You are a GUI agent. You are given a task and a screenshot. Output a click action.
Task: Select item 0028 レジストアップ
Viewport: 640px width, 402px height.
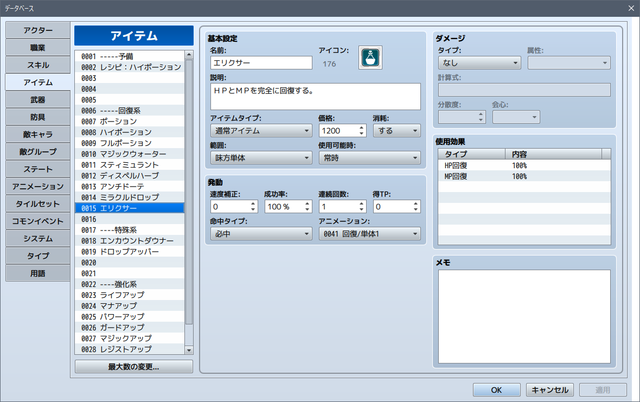130,349
